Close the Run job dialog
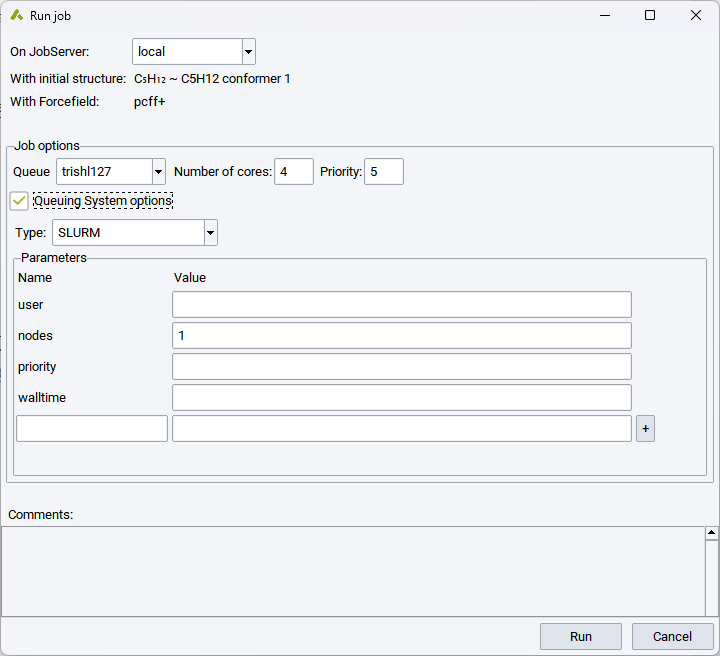Image resolution: width=720 pixels, height=656 pixels. click(696, 16)
